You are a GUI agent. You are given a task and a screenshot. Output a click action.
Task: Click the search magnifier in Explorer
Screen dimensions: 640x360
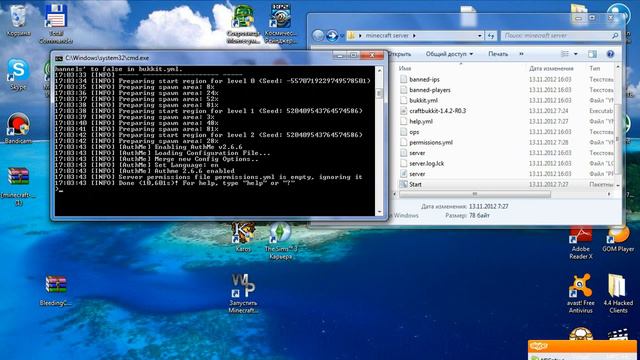pos(615,36)
